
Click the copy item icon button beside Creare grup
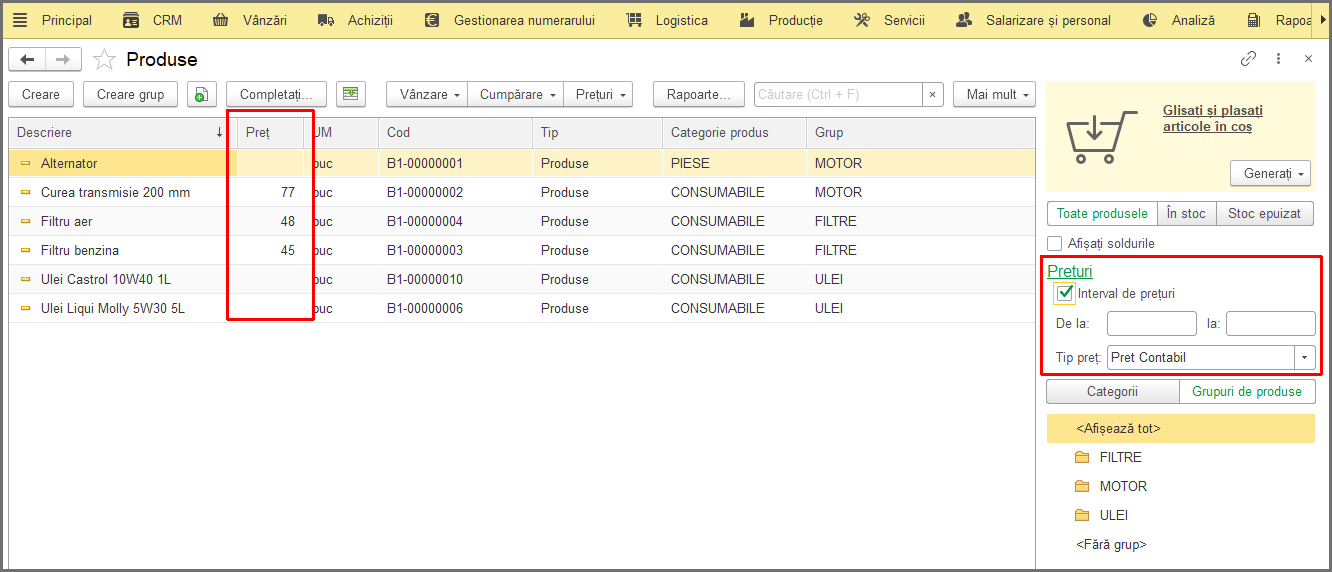tap(202, 94)
